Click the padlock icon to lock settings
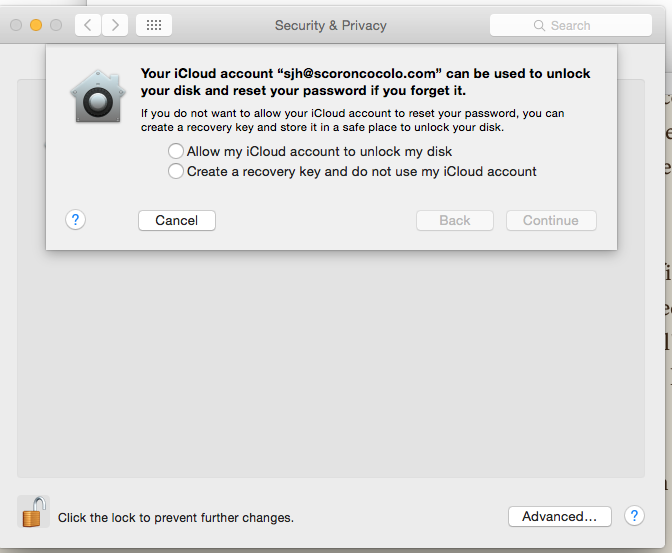Screen dimensions: 672x553 [33, 511]
